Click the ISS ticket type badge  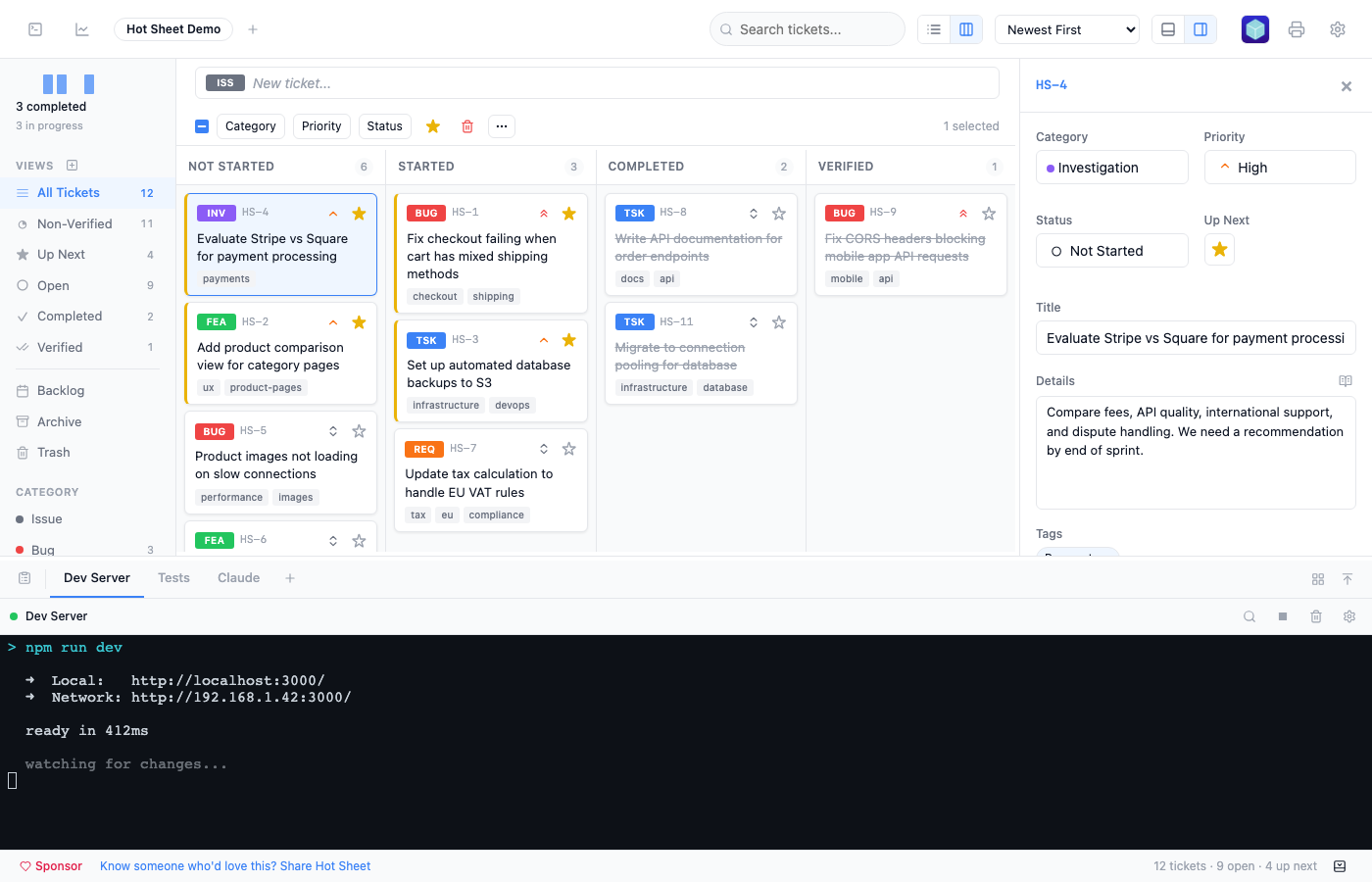(x=225, y=83)
